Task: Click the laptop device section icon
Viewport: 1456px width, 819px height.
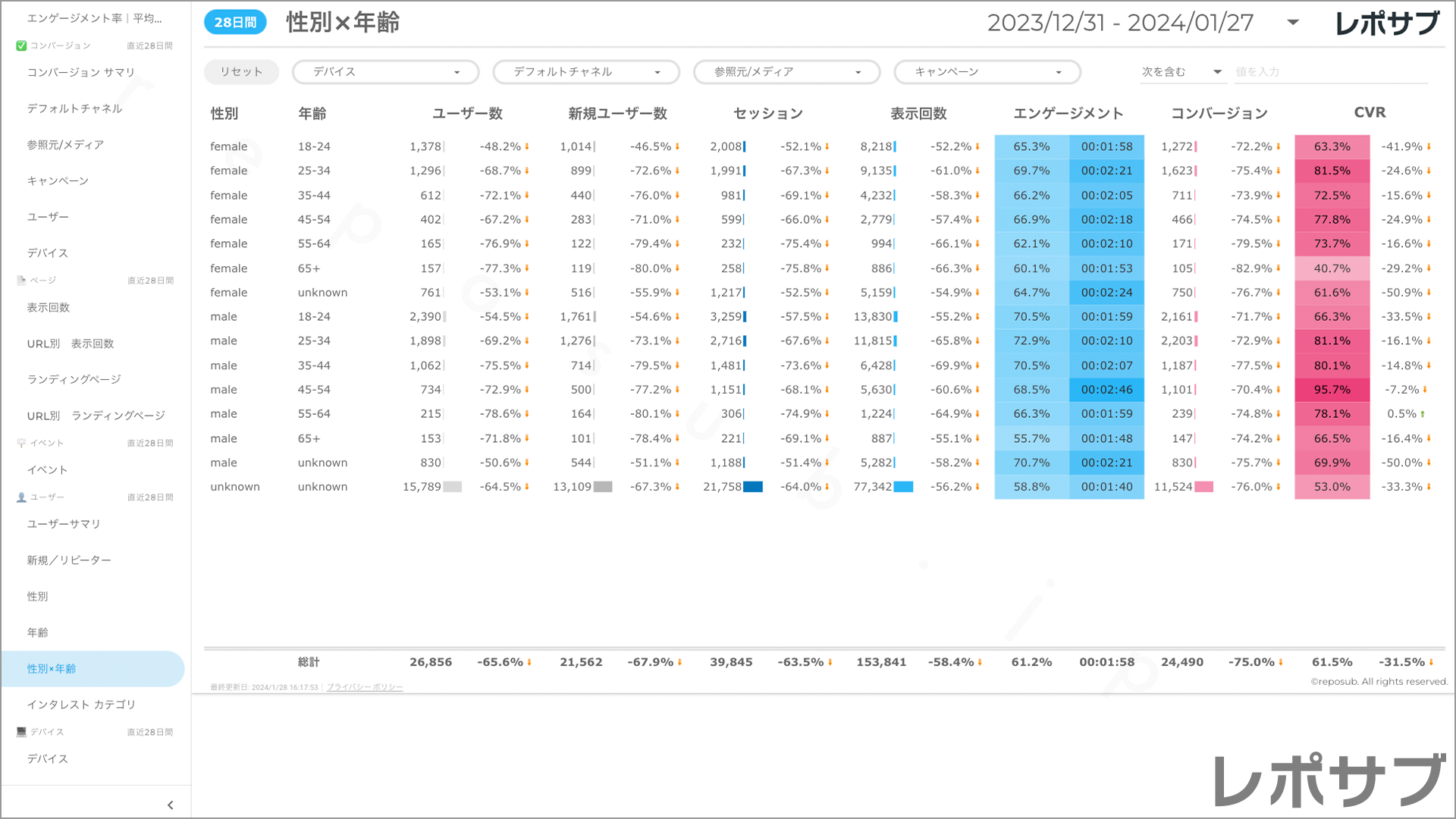Action: 21,732
